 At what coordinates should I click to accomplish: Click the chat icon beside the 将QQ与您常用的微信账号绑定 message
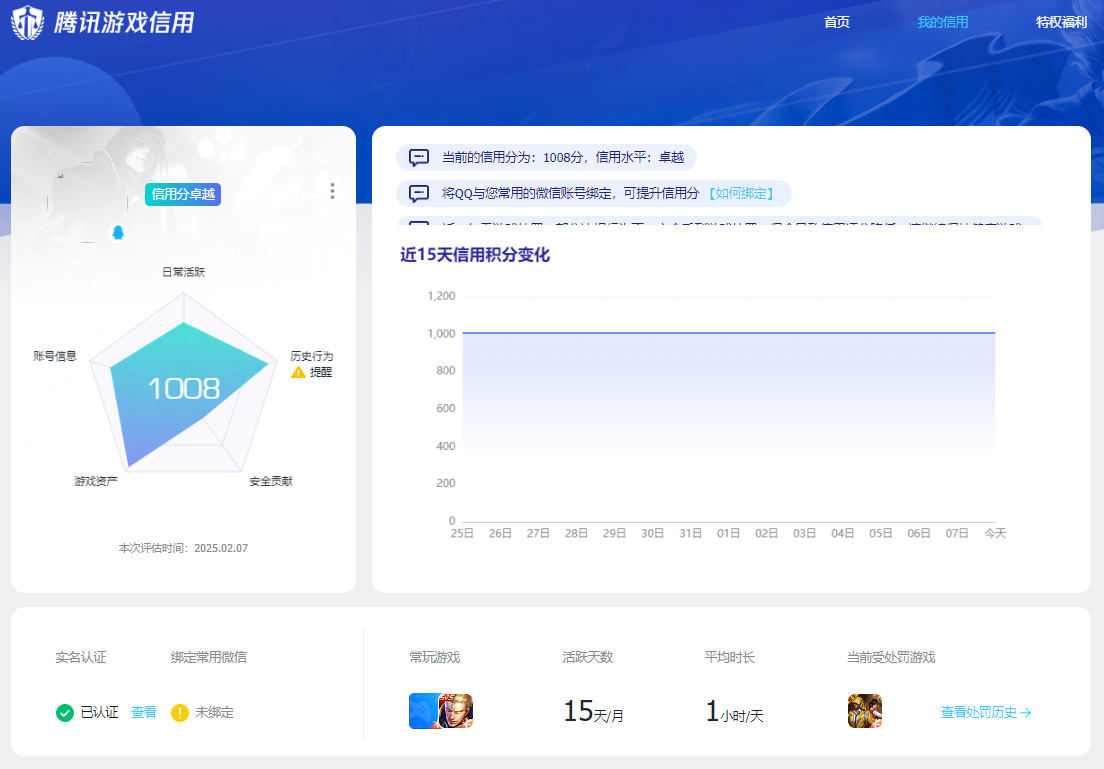[x=419, y=194]
